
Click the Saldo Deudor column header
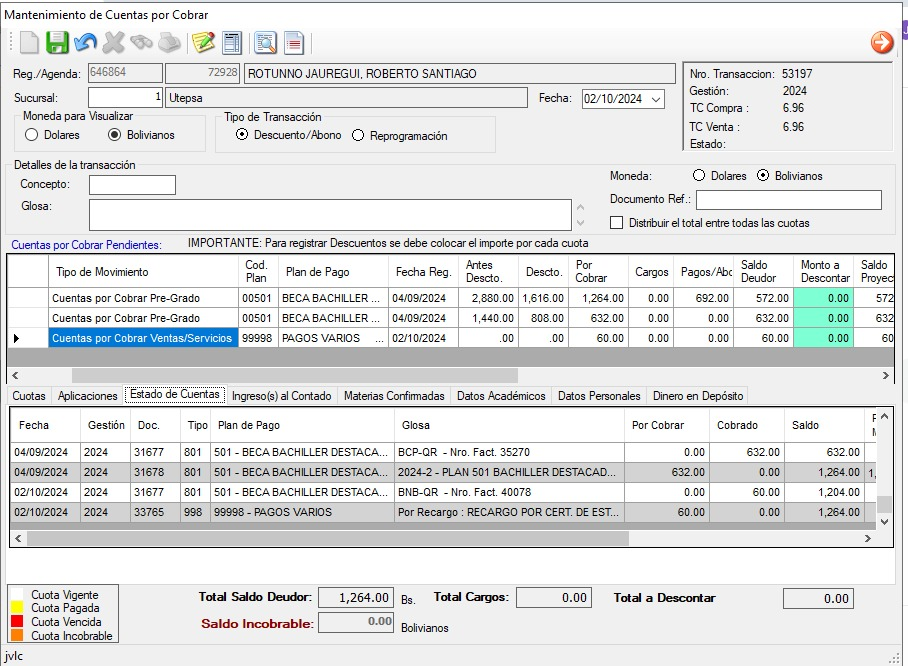763,272
